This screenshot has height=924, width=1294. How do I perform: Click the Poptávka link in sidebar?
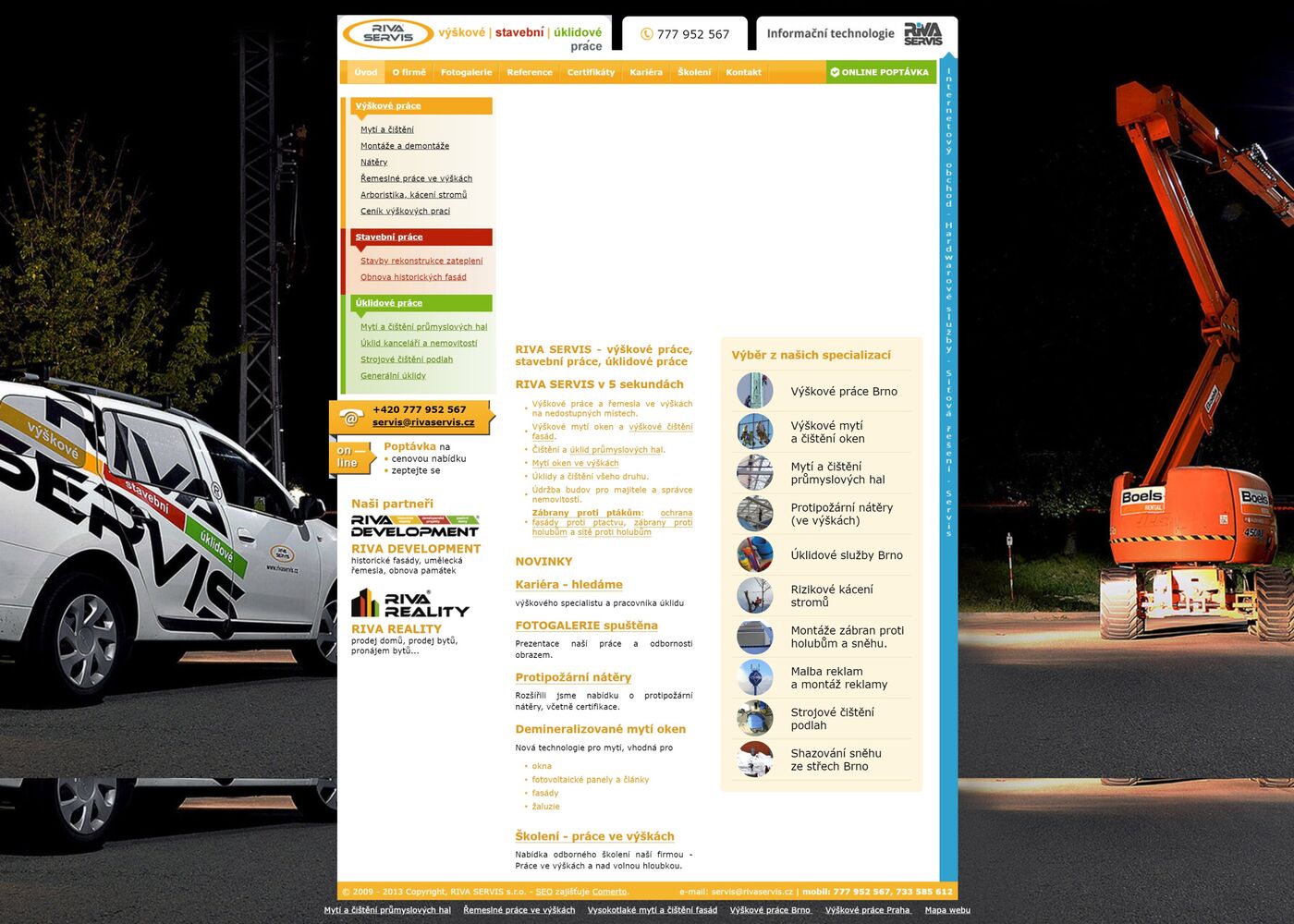point(409,446)
